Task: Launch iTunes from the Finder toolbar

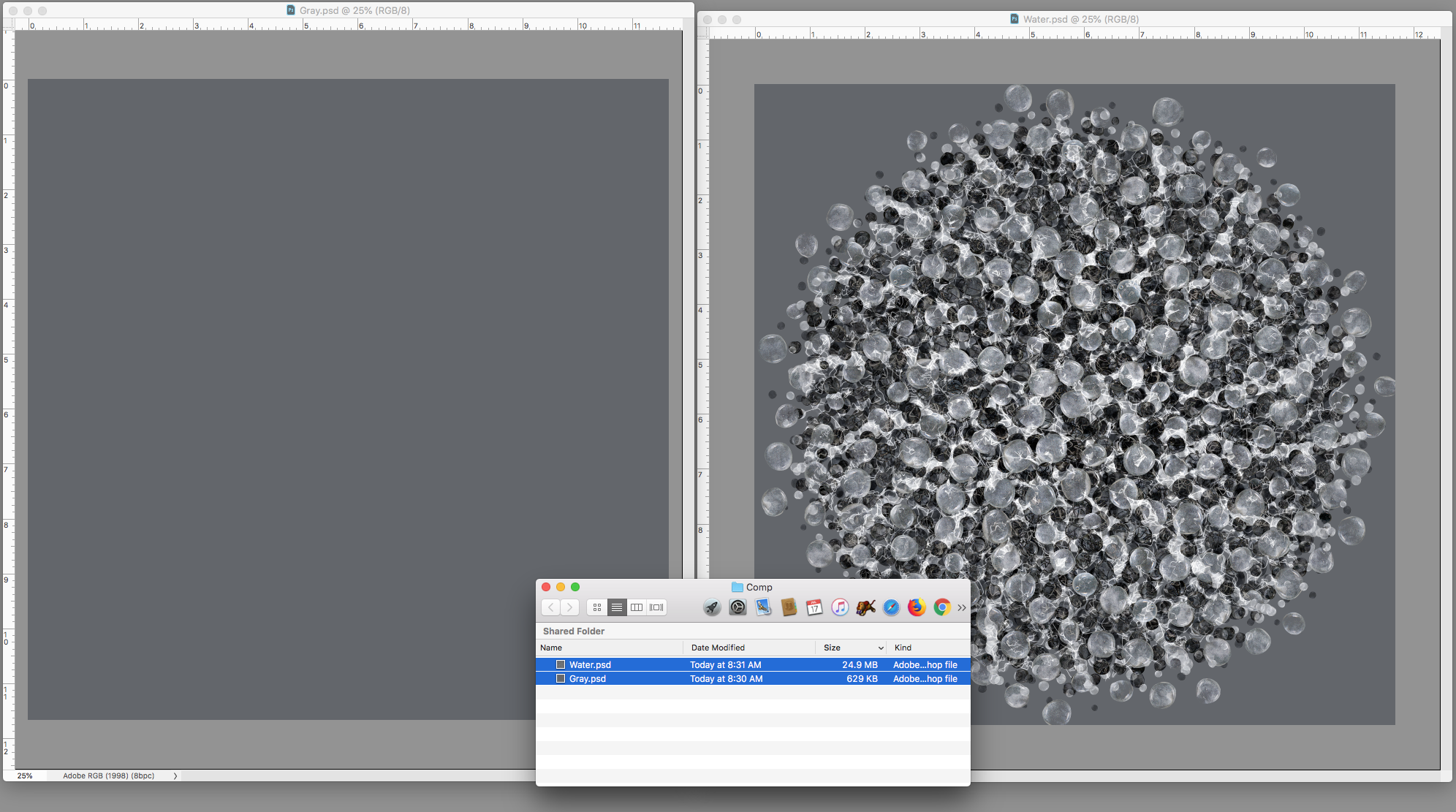Action: (840, 607)
